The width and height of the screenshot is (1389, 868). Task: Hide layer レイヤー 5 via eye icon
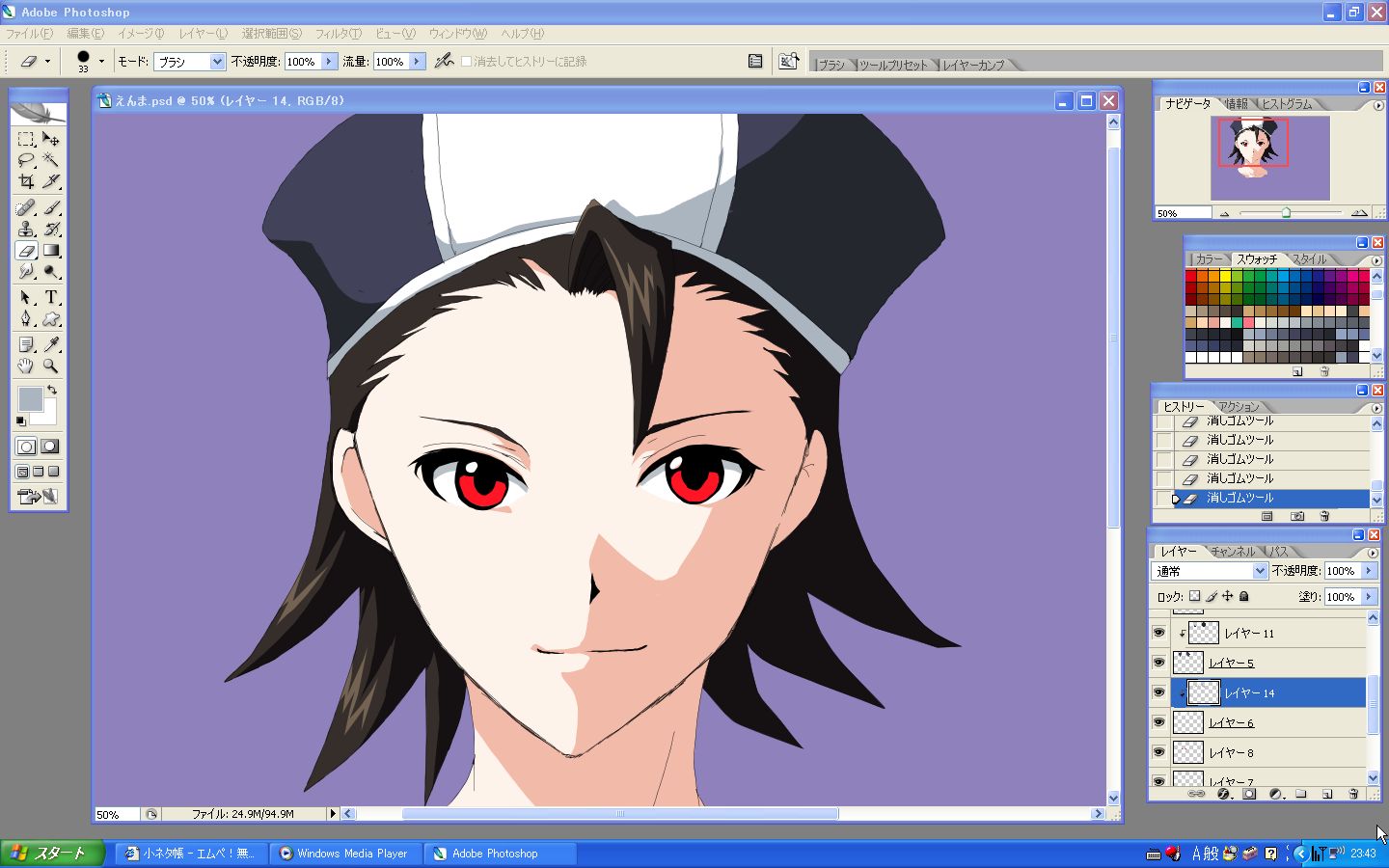(x=1159, y=663)
